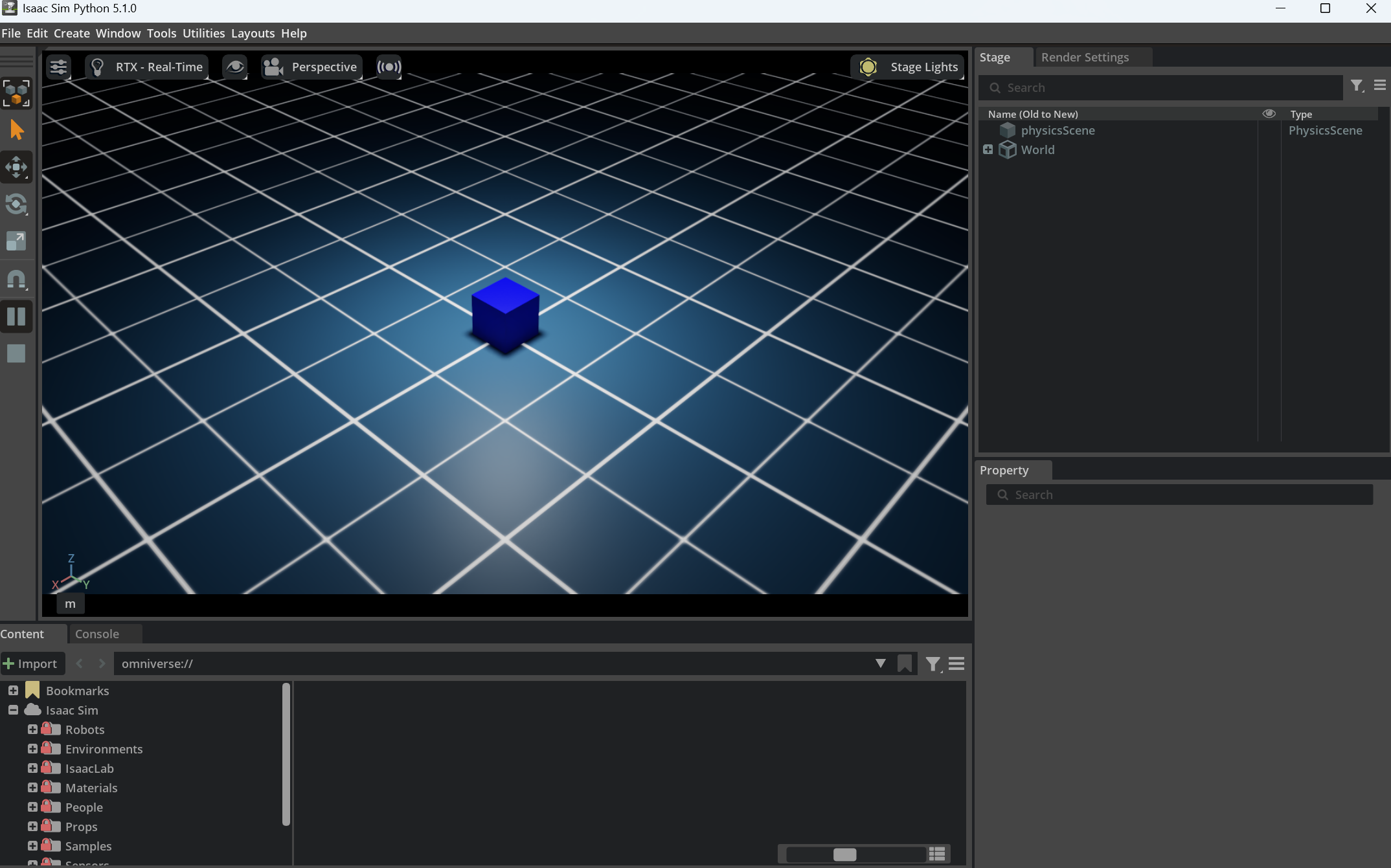
Task: Toggle list view in Content browser
Action: 937,854
